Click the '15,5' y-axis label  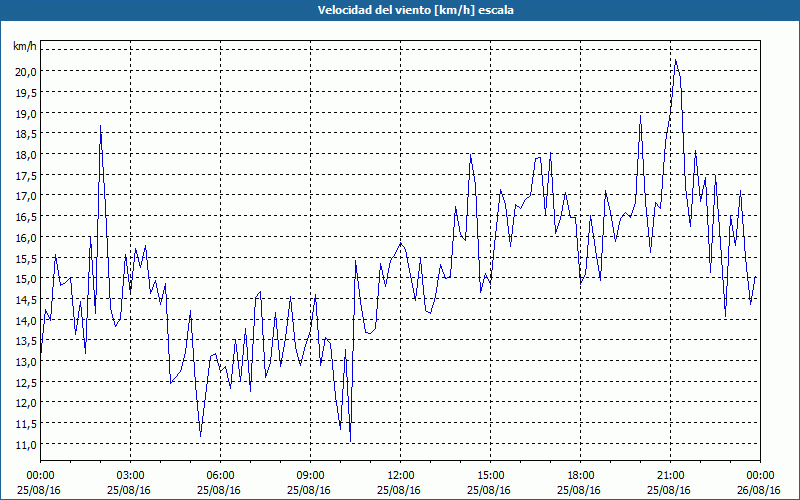26,259
